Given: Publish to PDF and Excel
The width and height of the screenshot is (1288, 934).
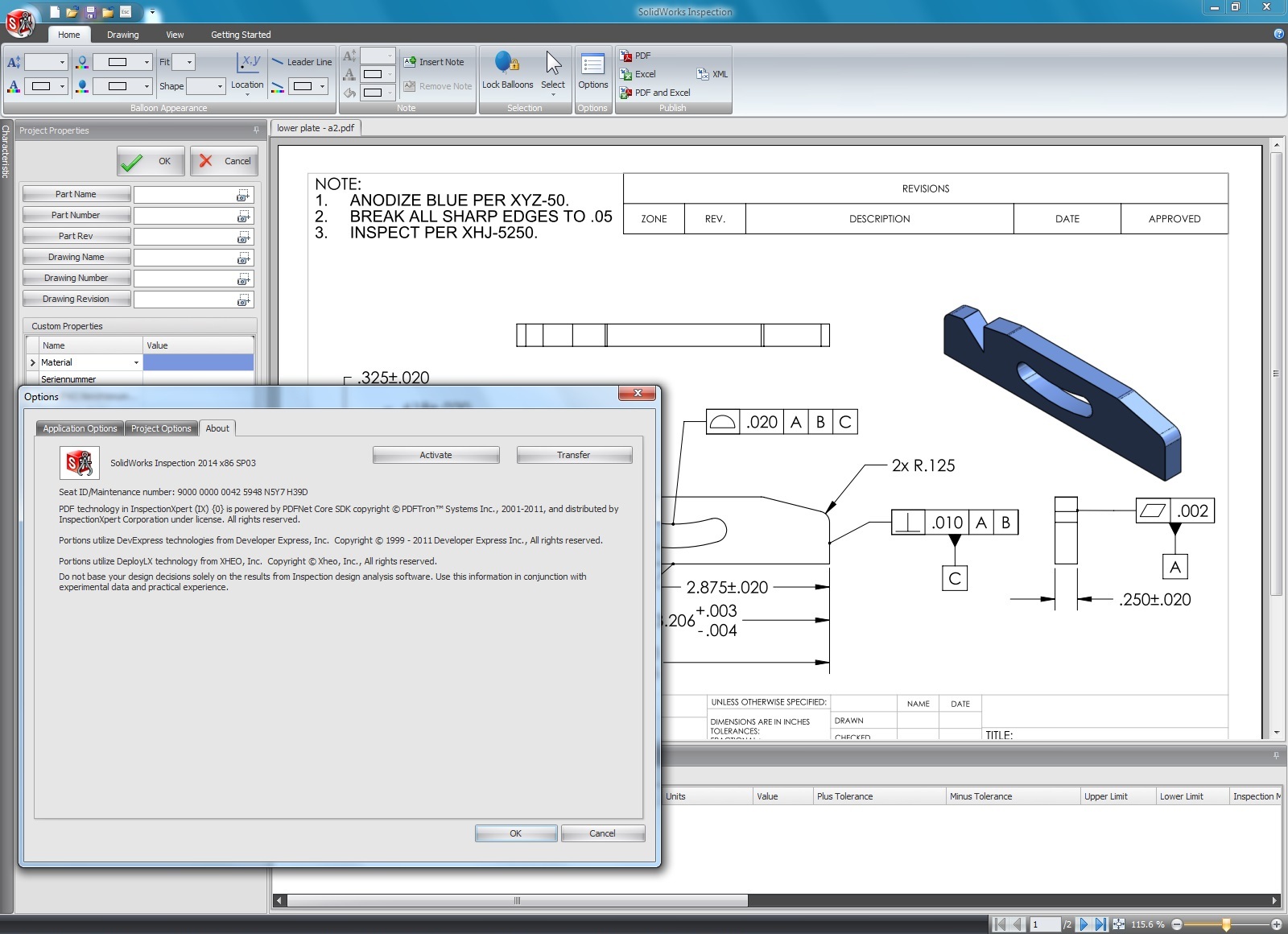Looking at the screenshot, I should click(655, 93).
